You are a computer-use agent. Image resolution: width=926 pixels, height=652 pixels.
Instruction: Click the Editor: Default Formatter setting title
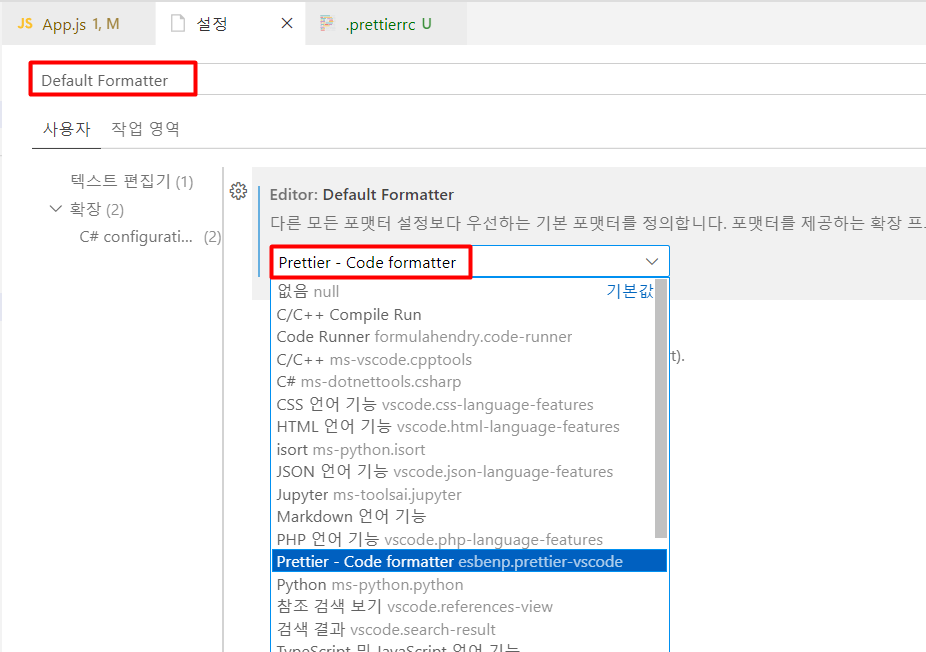(x=361, y=194)
